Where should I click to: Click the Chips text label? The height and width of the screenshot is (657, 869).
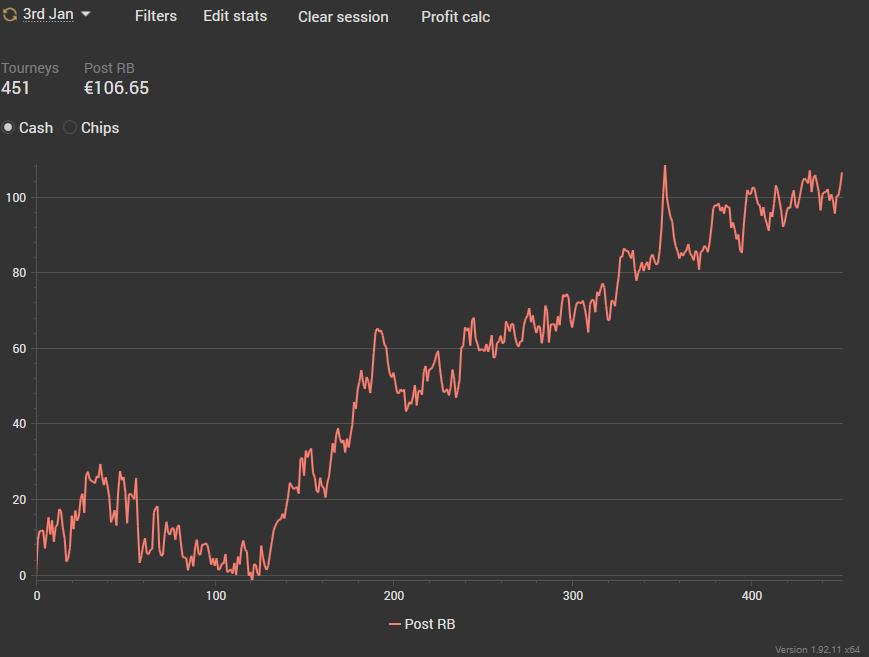(x=100, y=128)
